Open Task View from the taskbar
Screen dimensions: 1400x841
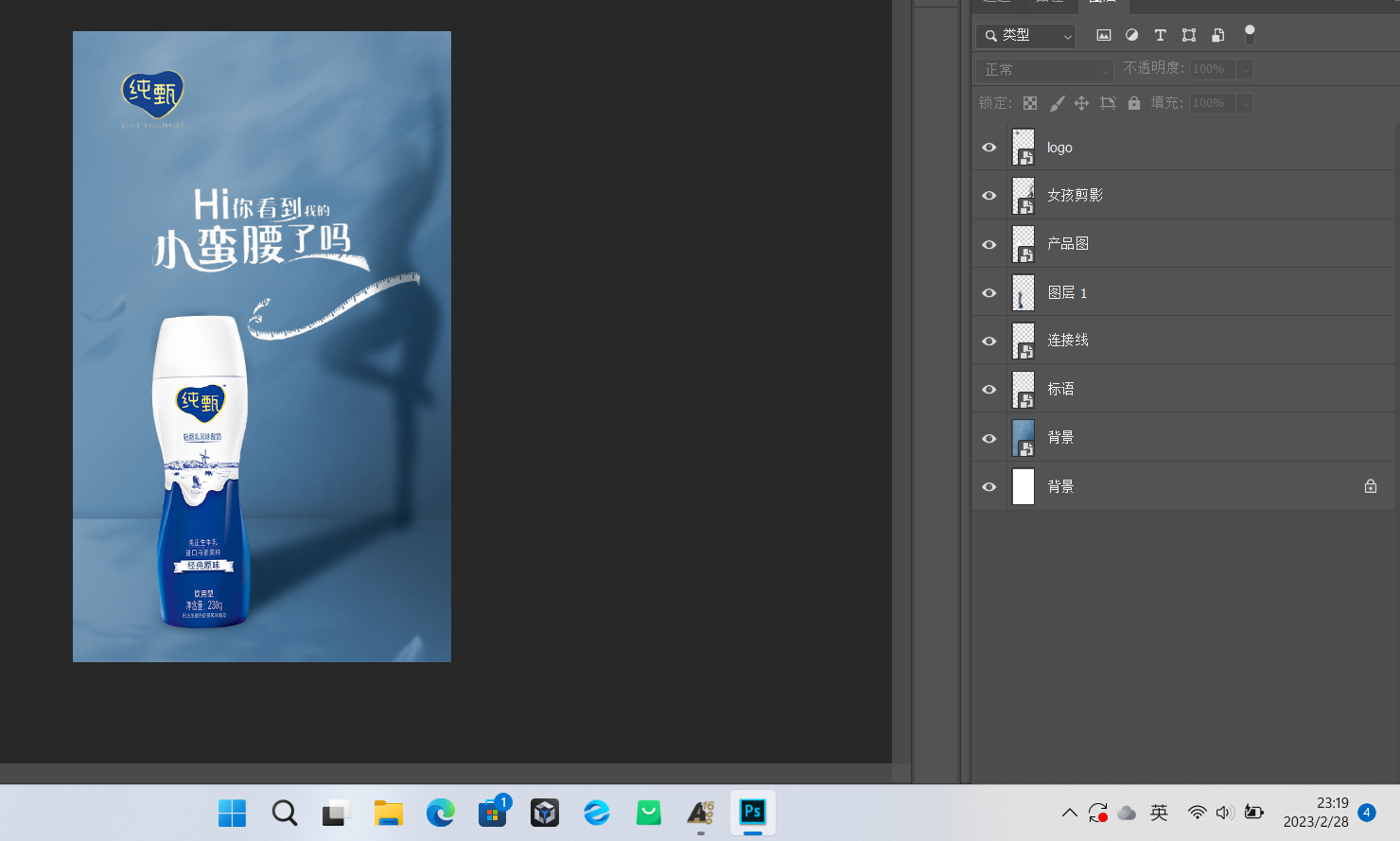tap(336, 813)
